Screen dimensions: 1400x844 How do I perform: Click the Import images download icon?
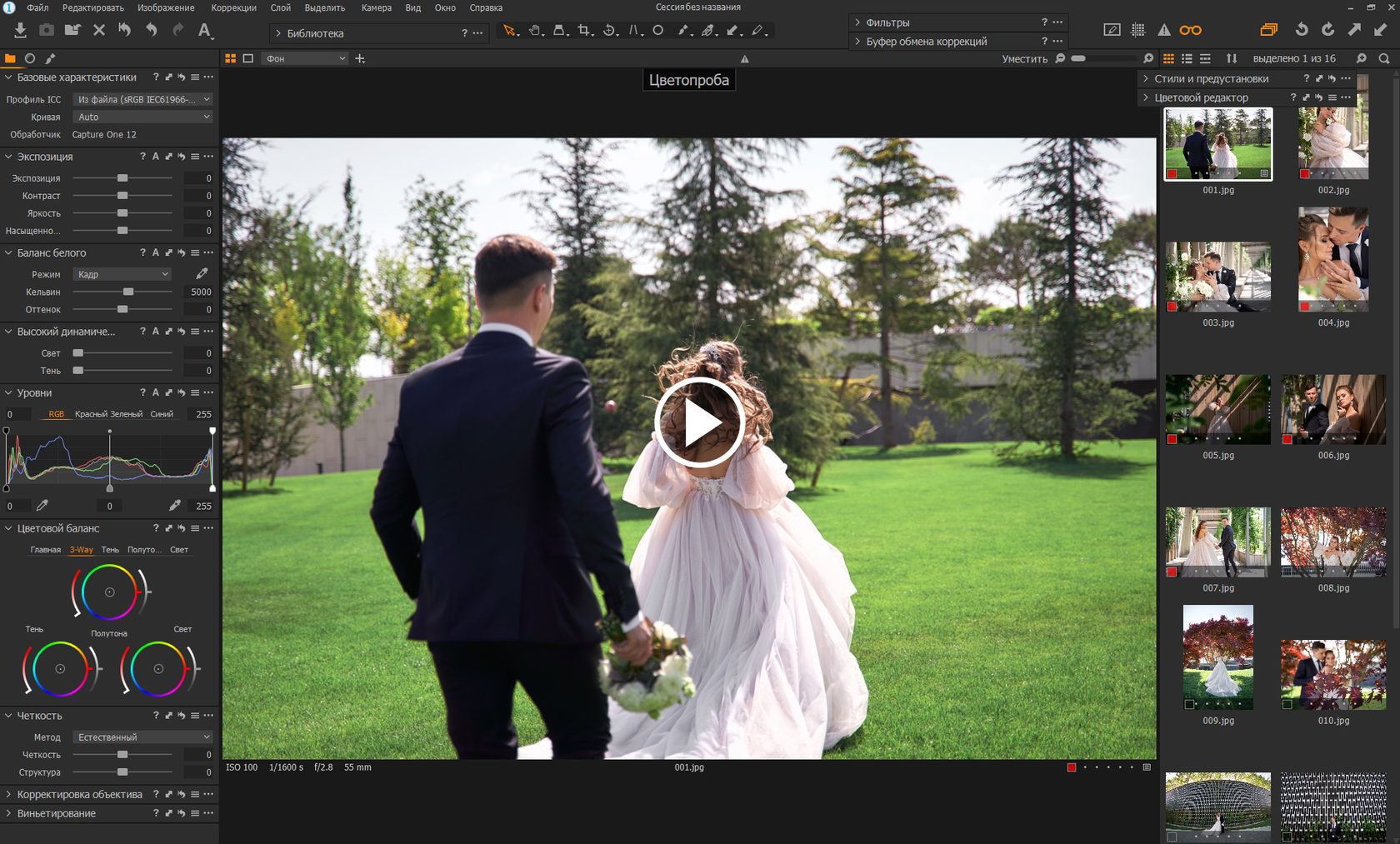[21, 30]
